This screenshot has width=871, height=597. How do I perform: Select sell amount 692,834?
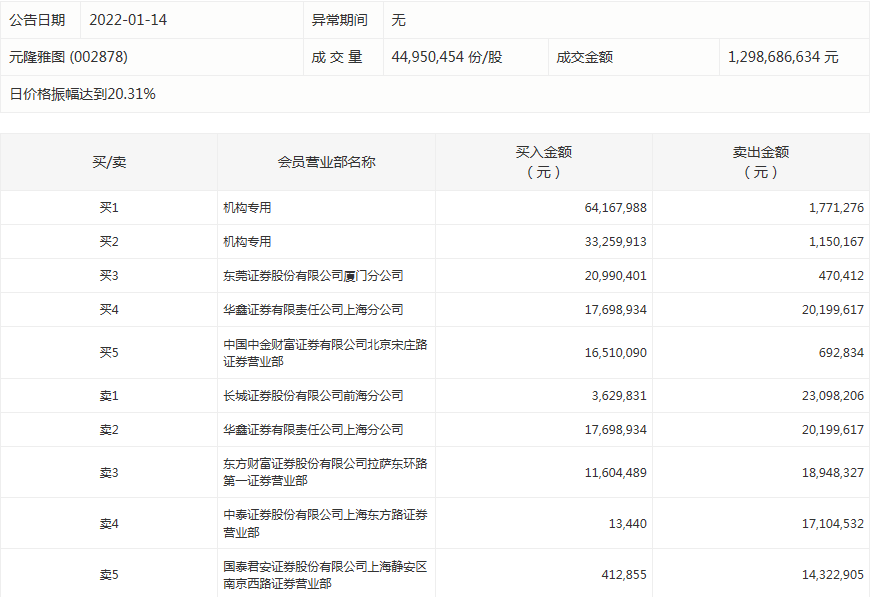[841, 353]
